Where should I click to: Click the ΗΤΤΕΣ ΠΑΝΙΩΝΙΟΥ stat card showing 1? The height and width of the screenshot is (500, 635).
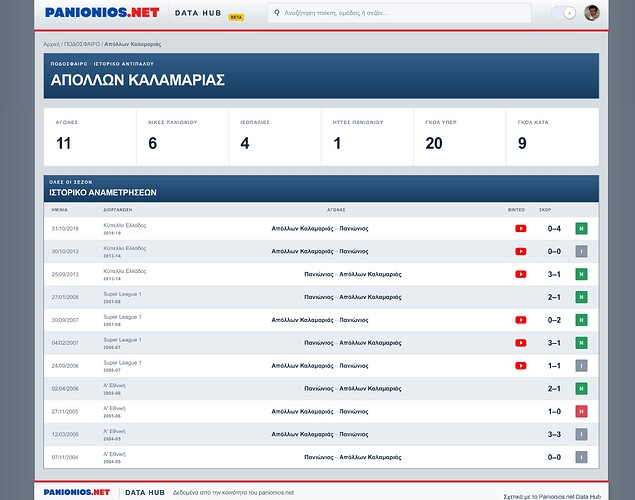367,137
